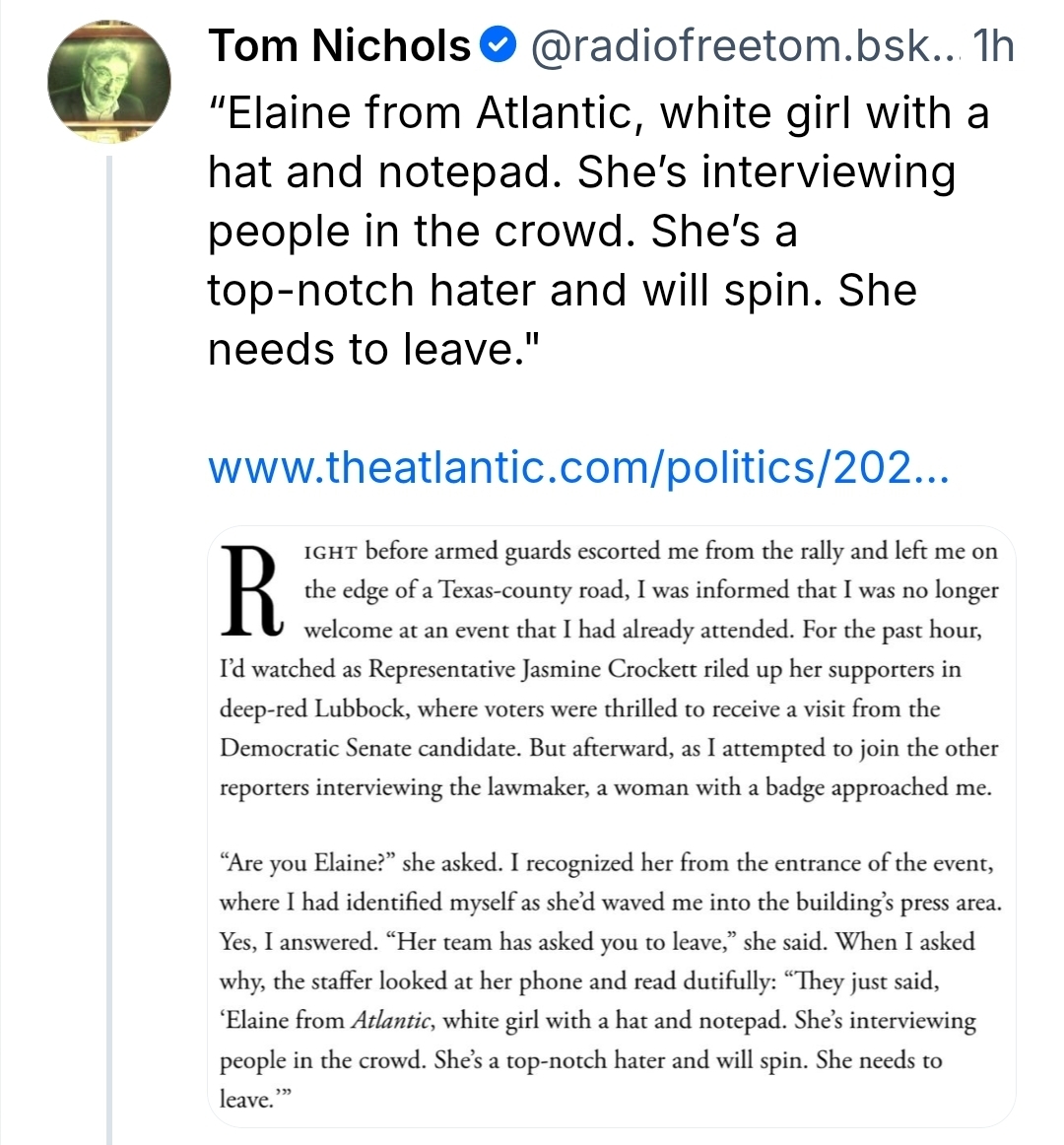This screenshot has height=1145, width=1064.
Task: Click the small-caps "IGHT" opening word
Action: [x=331, y=552]
